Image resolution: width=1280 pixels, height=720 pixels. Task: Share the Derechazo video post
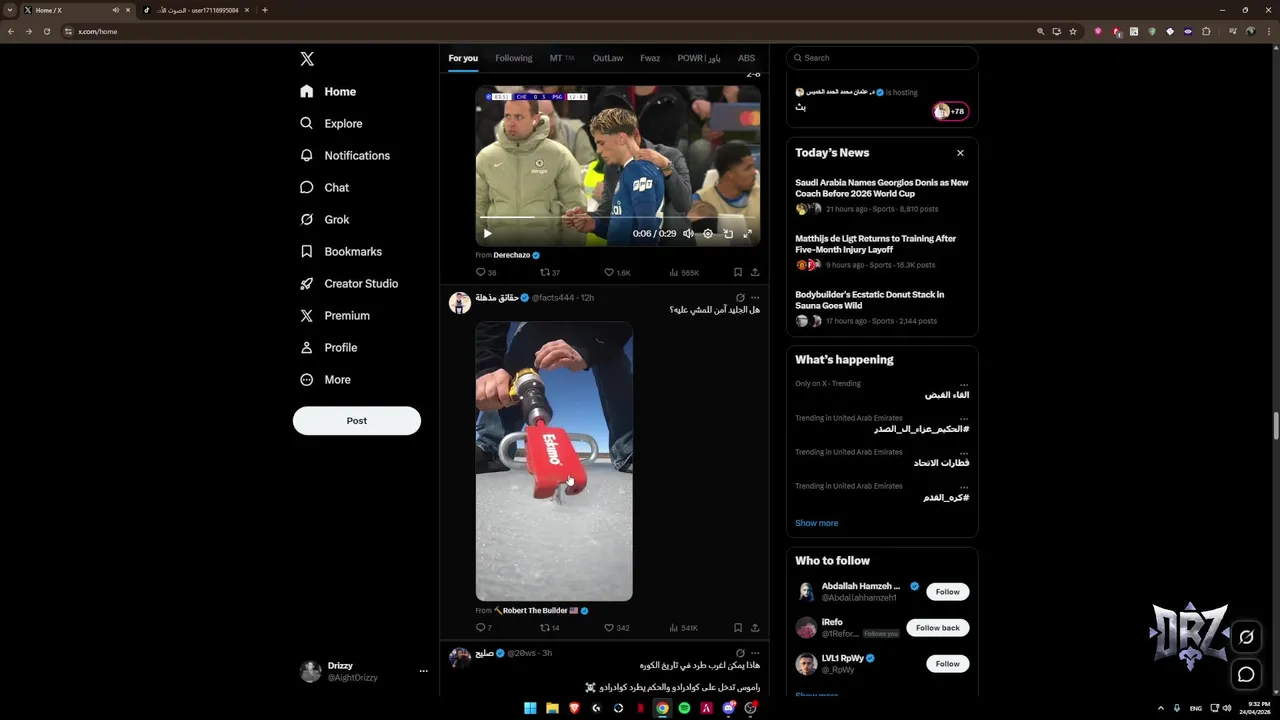(755, 272)
